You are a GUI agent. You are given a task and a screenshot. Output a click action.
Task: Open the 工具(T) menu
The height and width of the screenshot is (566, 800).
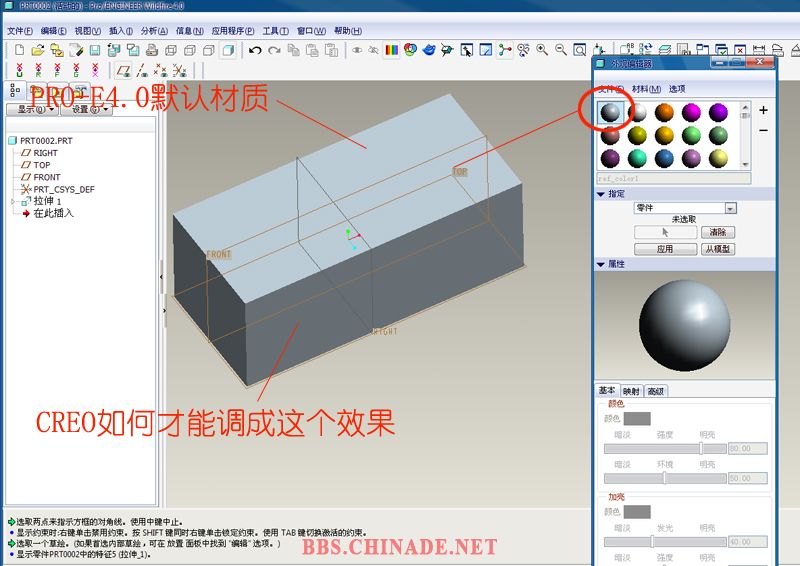point(276,31)
